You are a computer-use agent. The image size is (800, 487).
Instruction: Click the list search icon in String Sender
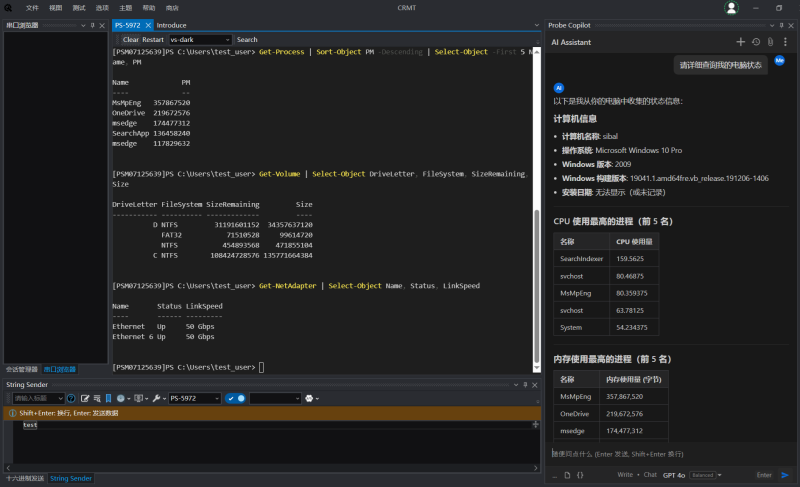click(97, 398)
